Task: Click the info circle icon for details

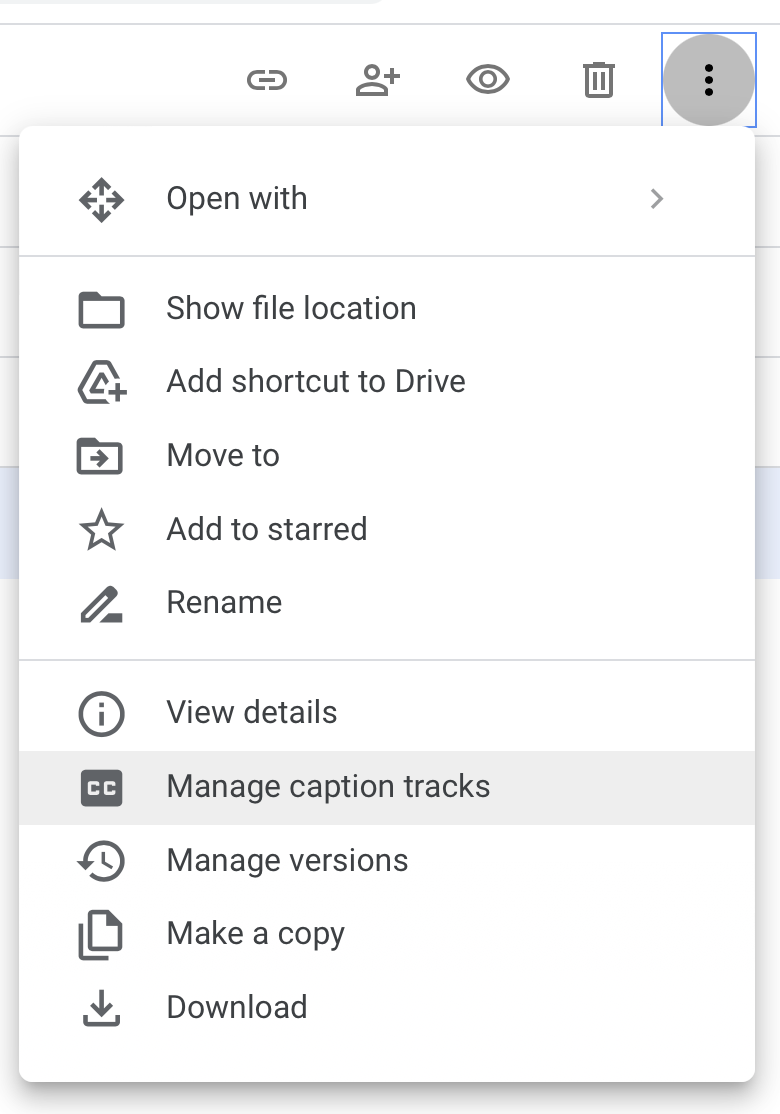Action: click(101, 714)
